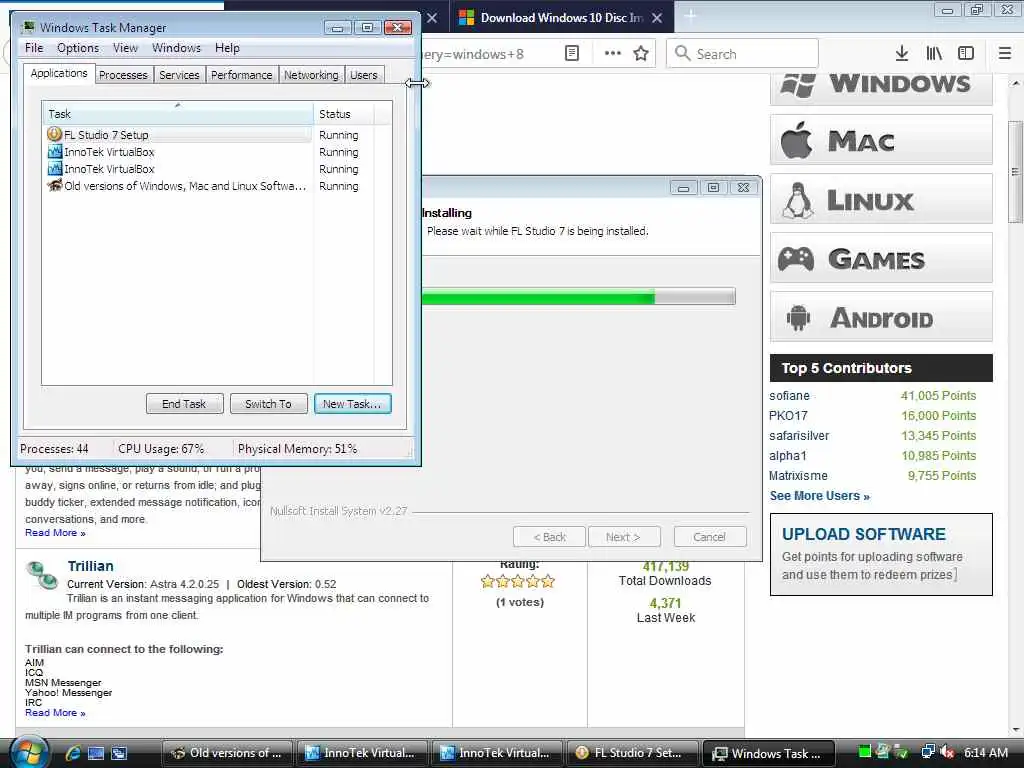Click sofiane contributor name

[x=789, y=395]
